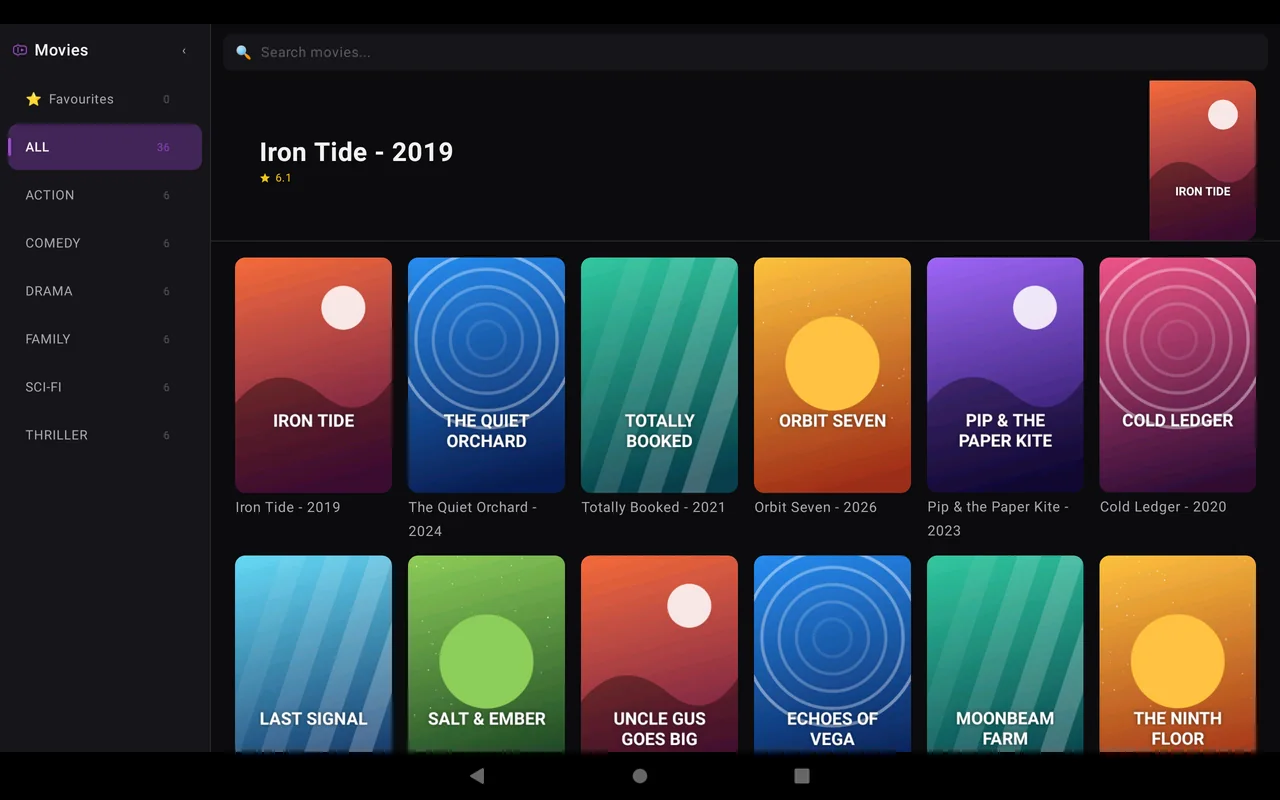Select the SCI-FI category
The image size is (1280, 800).
(105, 387)
